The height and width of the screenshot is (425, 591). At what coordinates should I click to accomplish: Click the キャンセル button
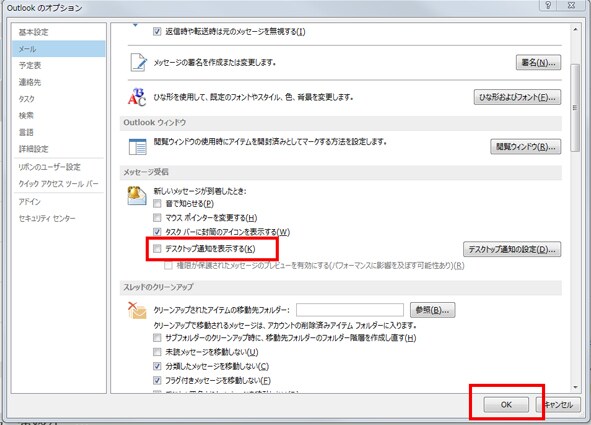point(558,405)
